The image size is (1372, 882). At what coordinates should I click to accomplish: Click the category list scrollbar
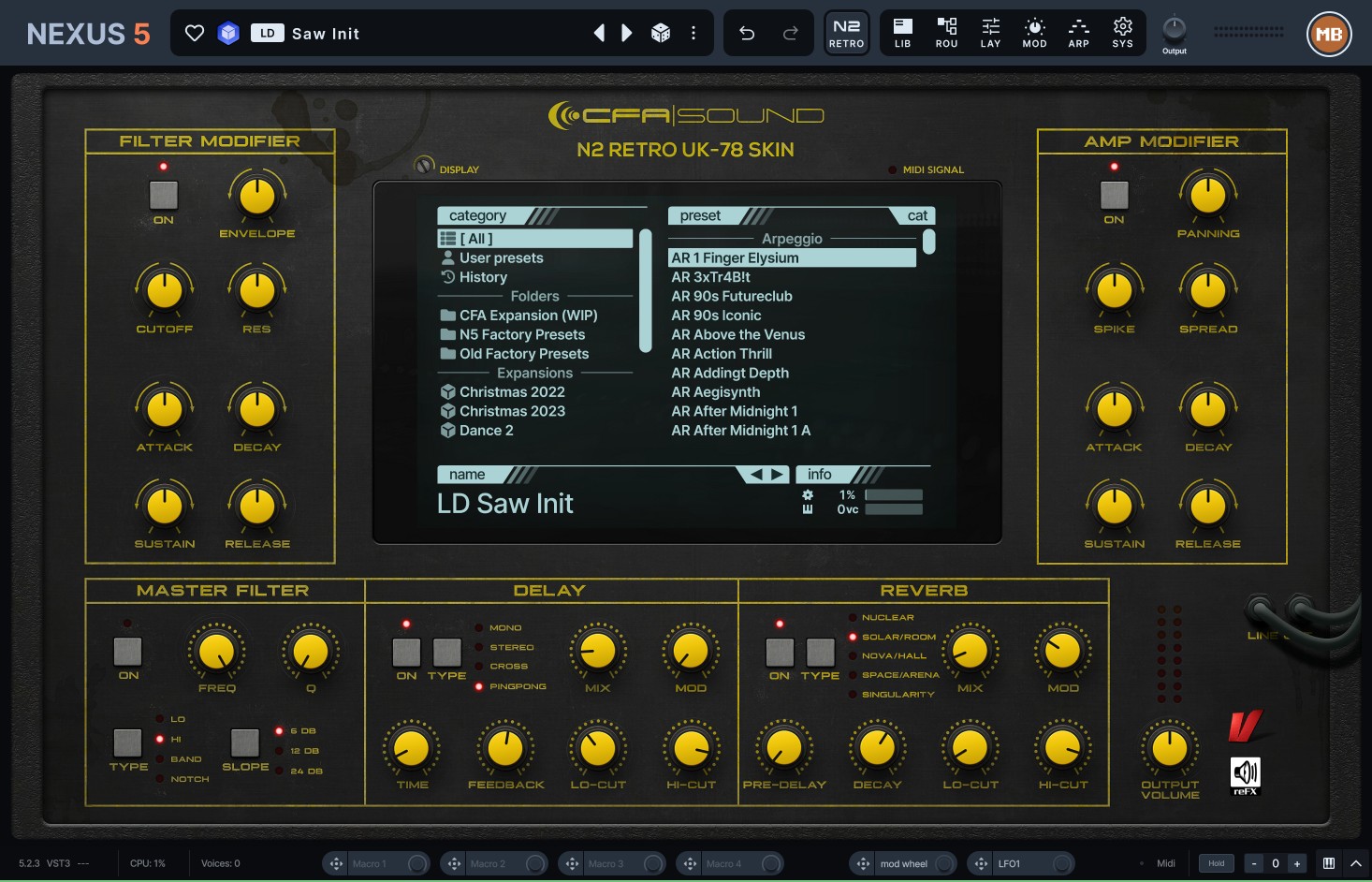[645, 290]
